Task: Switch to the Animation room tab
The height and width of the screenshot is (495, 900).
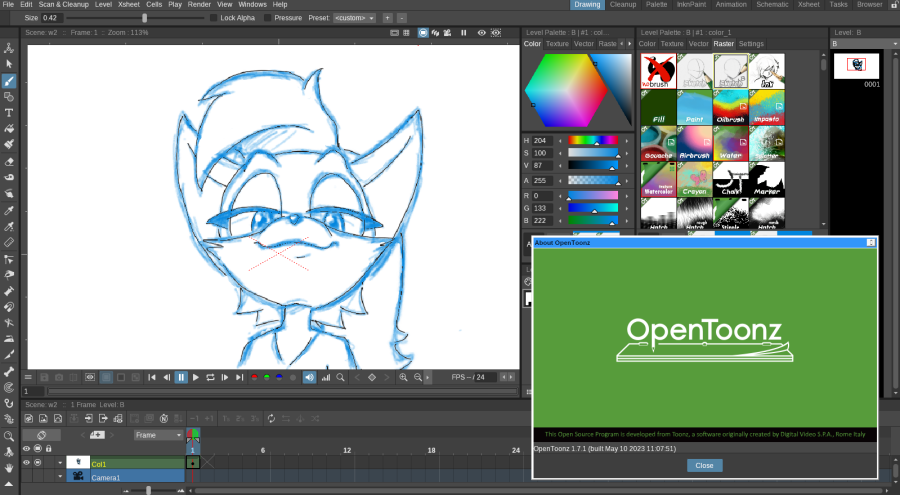Action: (x=731, y=4)
